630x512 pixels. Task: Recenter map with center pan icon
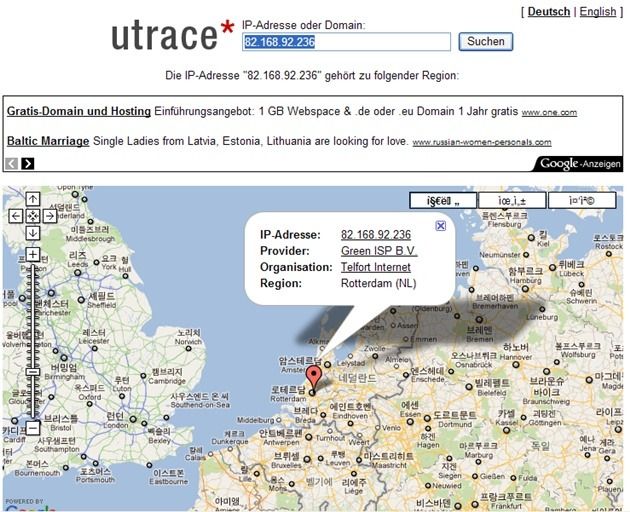click(33, 216)
